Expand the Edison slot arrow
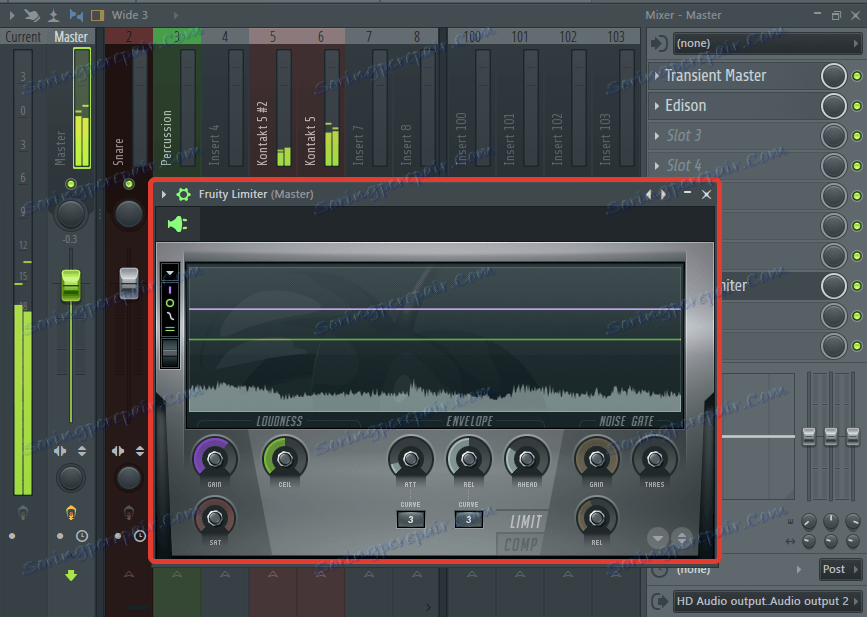867x617 pixels. pyautogui.click(x=657, y=106)
